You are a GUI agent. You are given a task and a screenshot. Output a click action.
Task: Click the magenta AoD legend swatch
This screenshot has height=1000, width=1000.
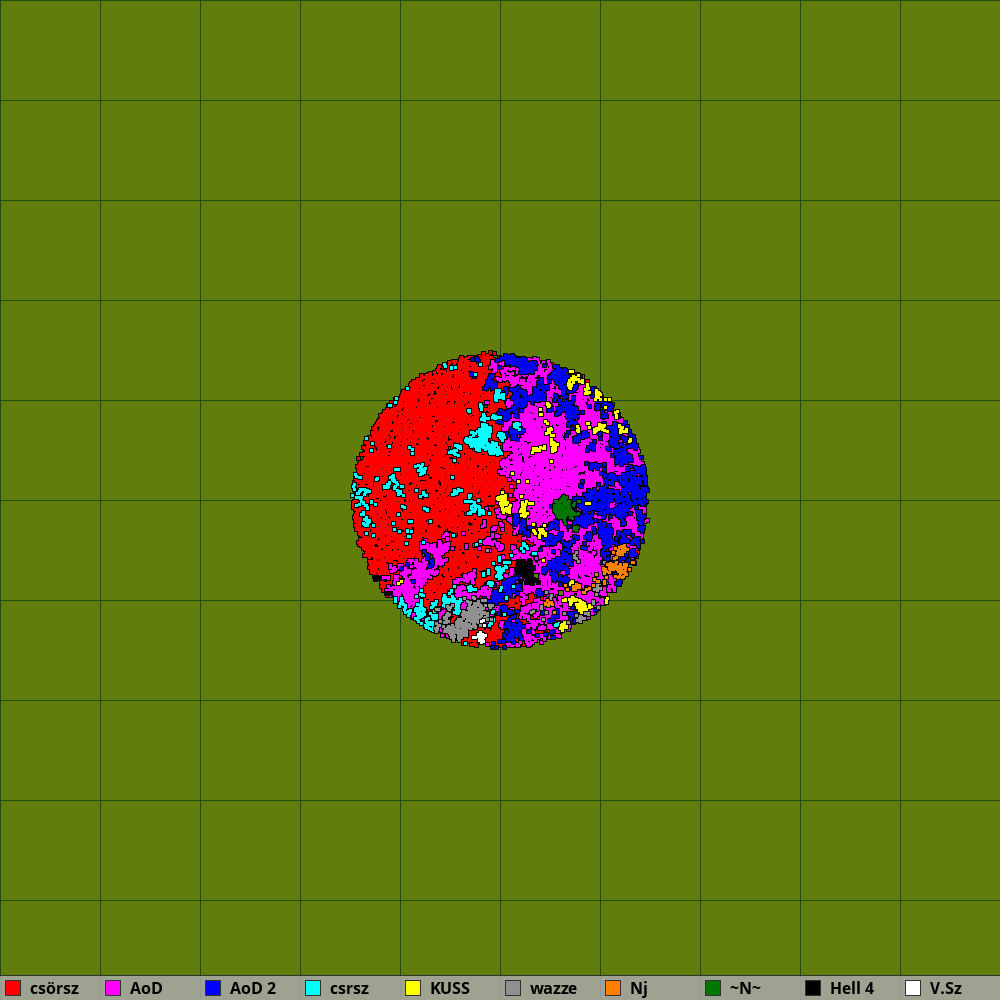click(113, 988)
